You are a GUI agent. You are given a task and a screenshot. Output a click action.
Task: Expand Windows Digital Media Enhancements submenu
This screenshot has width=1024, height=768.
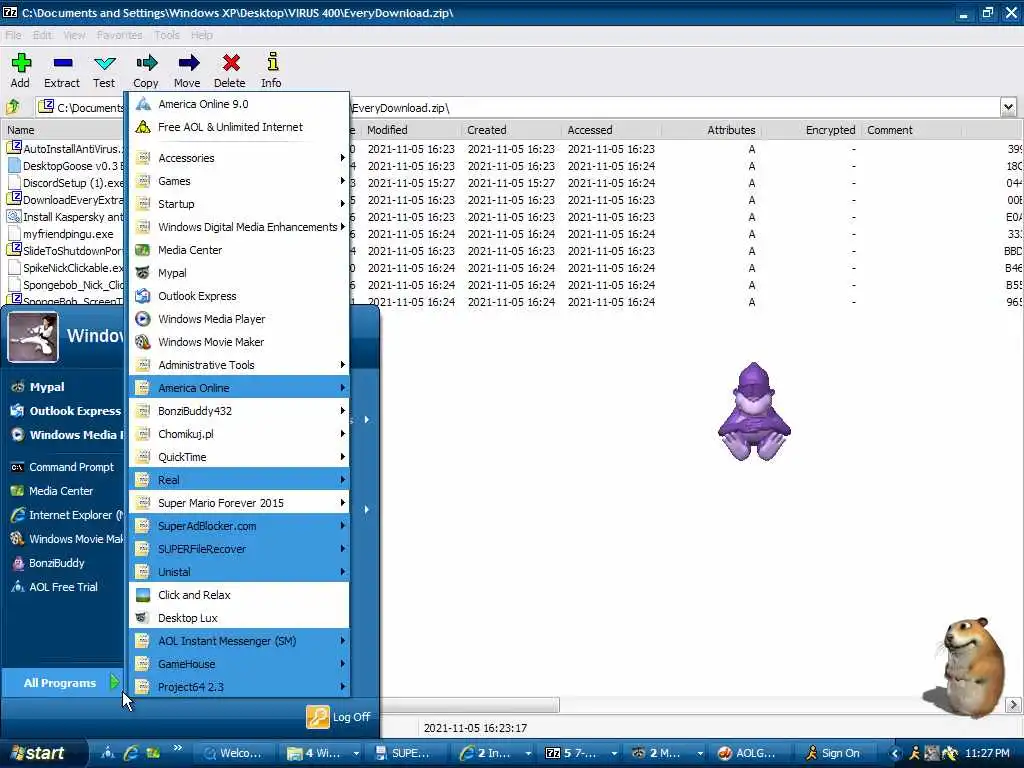[x=240, y=227]
